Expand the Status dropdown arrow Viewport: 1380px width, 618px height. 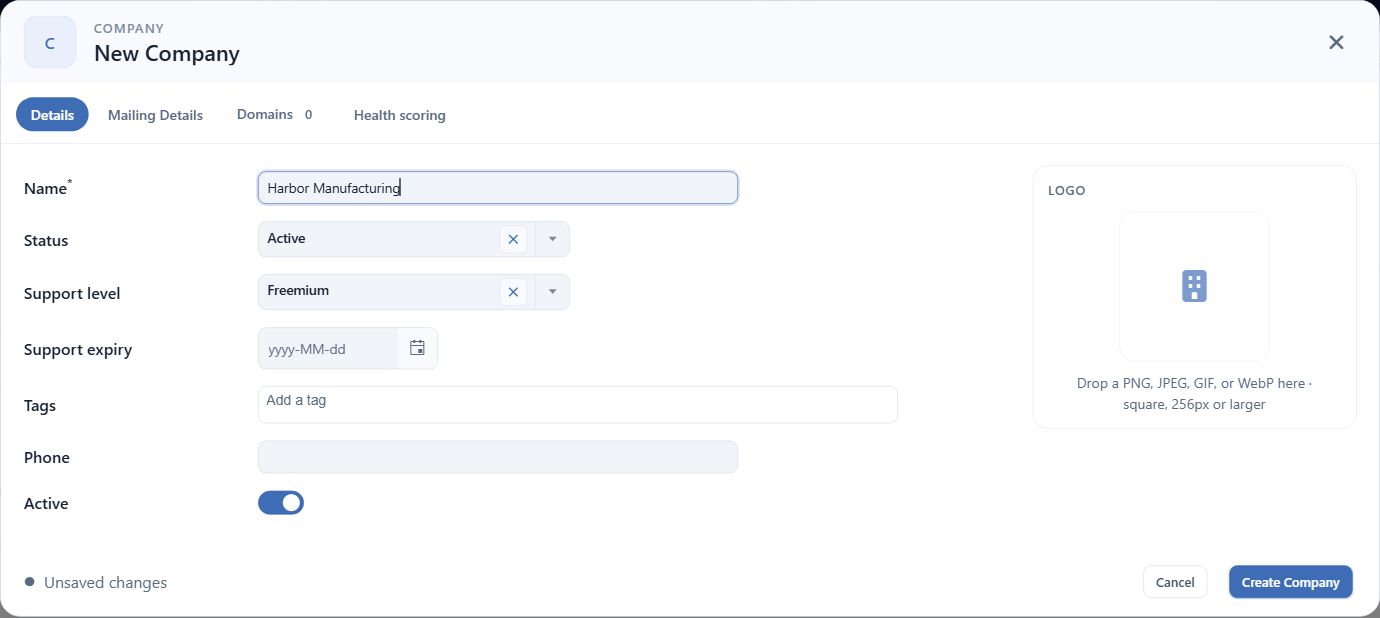pyautogui.click(x=552, y=239)
